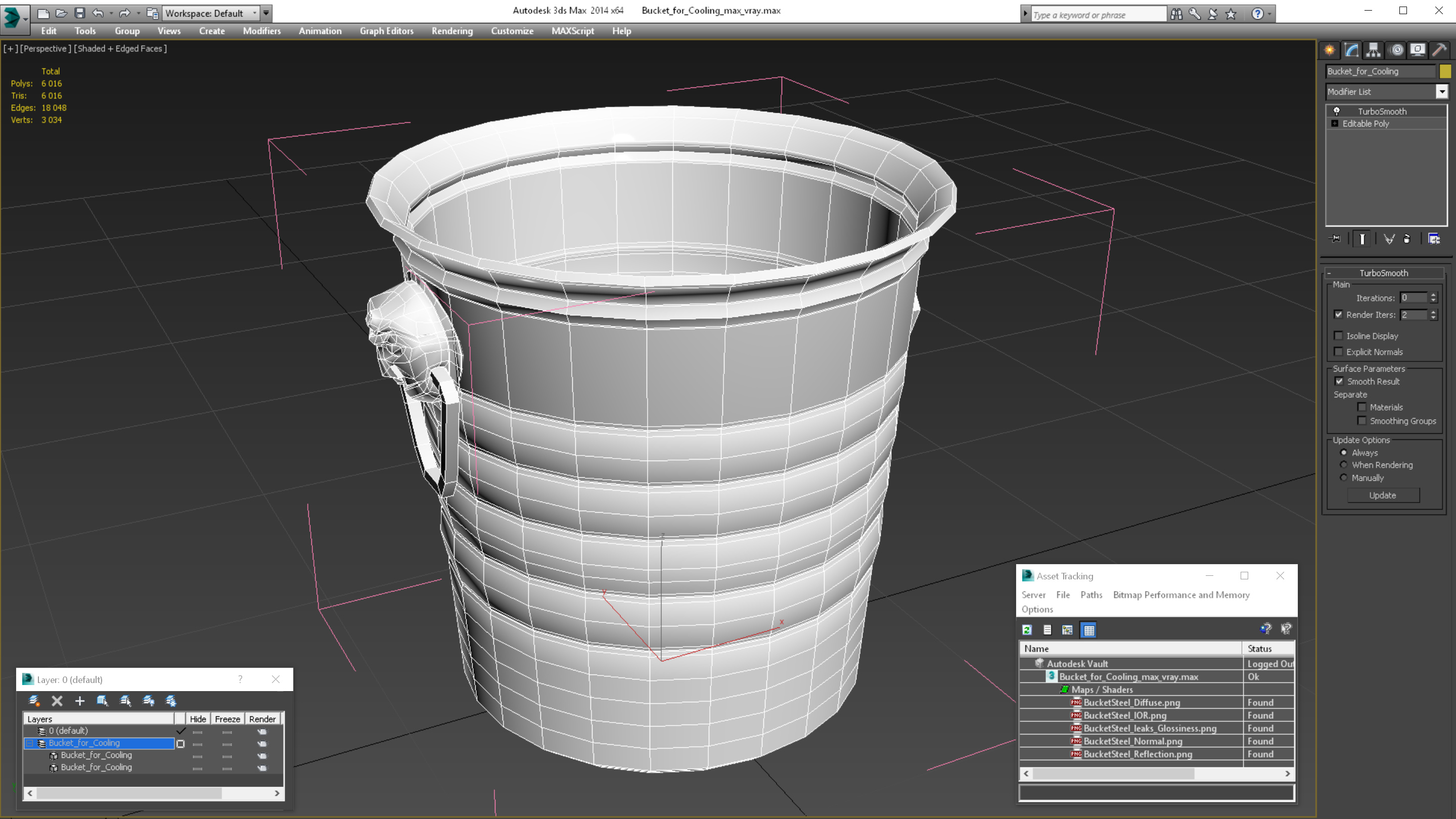Click the binoculars search icon

[x=1176, y=14]
